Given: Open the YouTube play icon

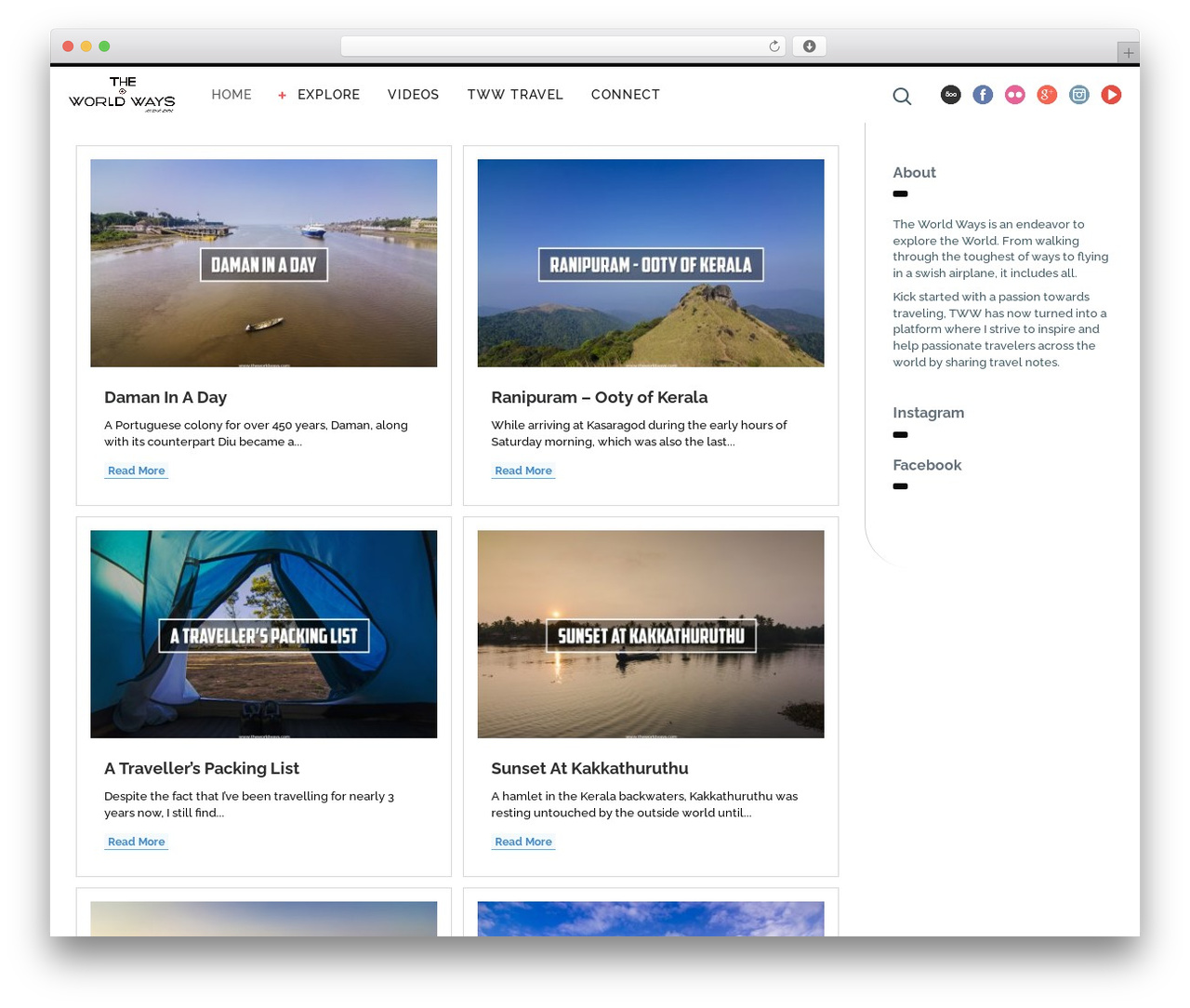Looking at the screenshot, I should point(1111,95).
